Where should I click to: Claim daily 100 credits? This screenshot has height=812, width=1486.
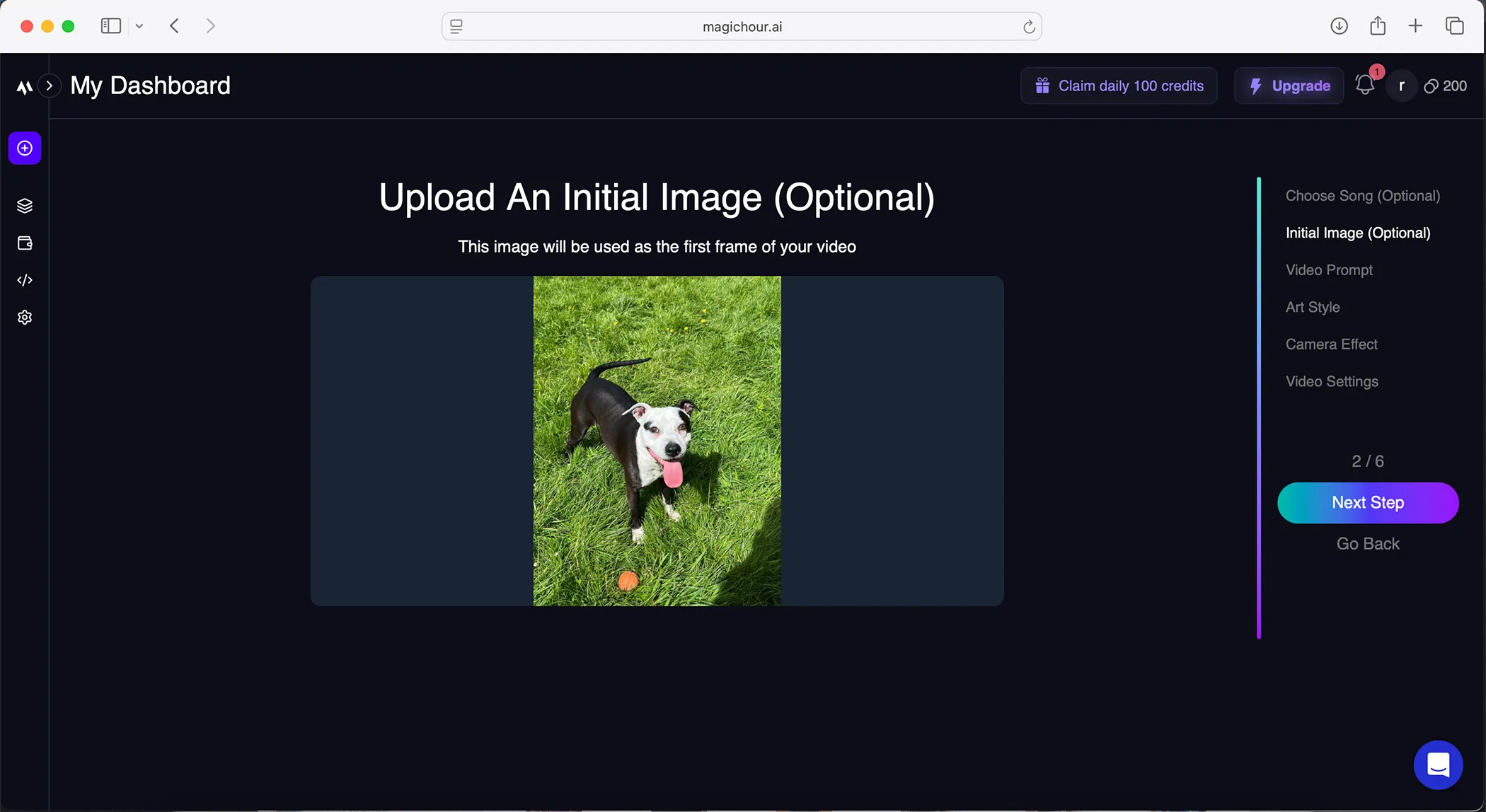point(1119,86)
